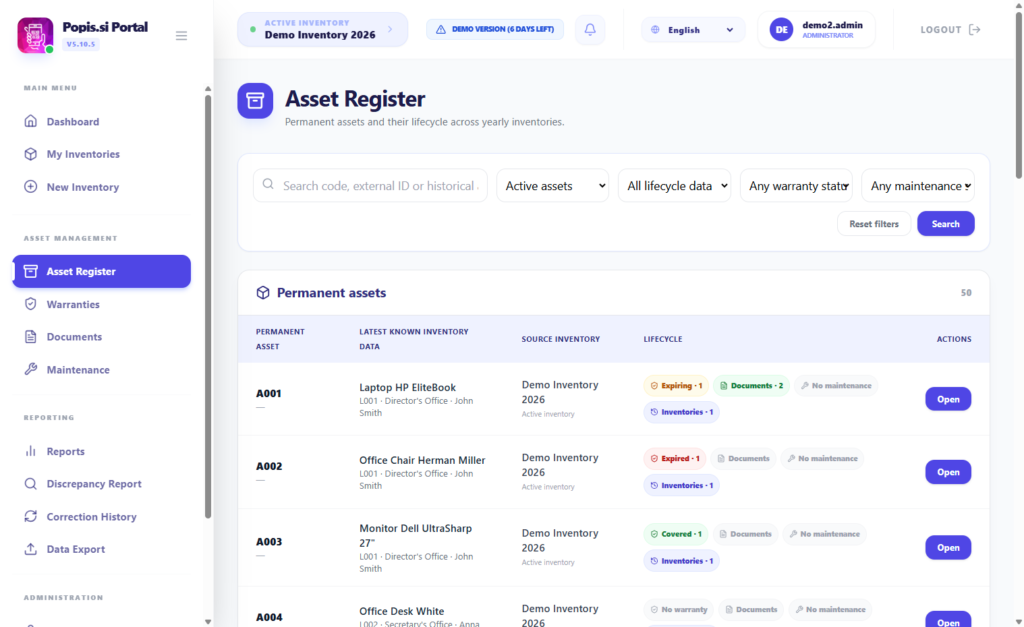Open Any warranty state dropdown

pos(796,185)
